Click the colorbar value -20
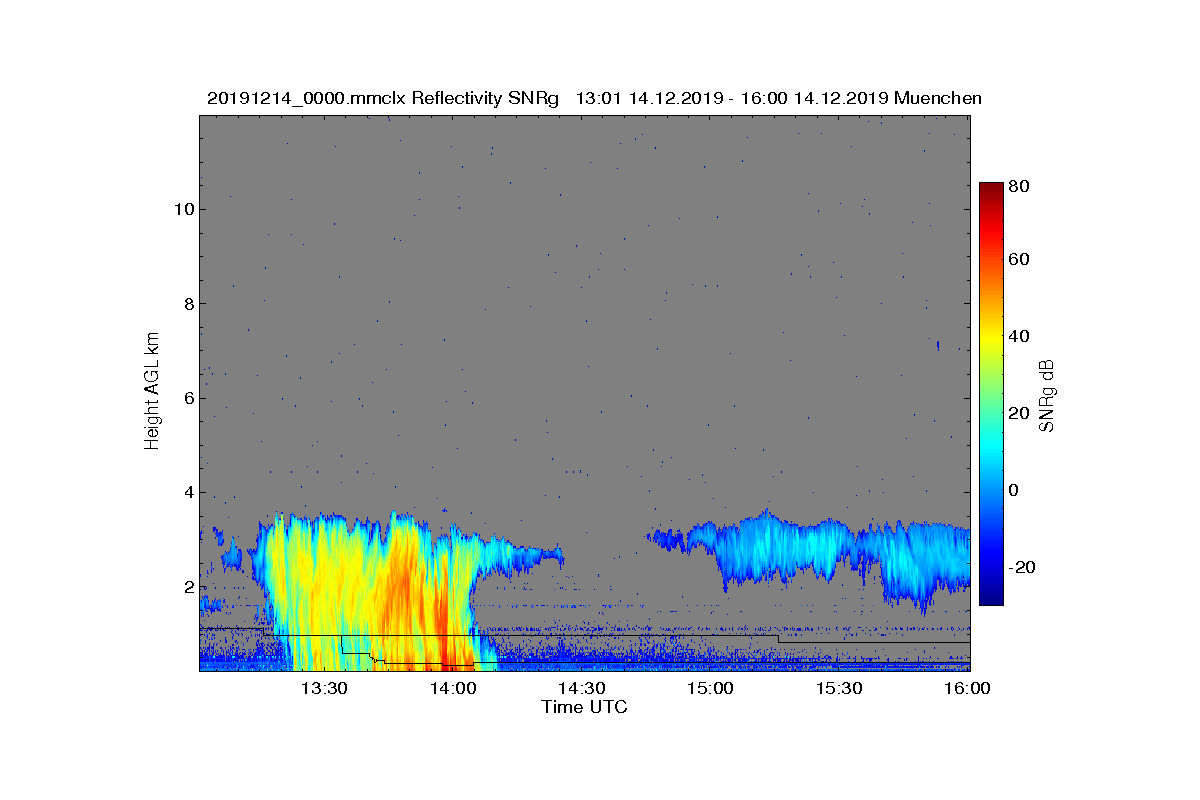Screen dimensions: 1200x800 coord(1023,567)
